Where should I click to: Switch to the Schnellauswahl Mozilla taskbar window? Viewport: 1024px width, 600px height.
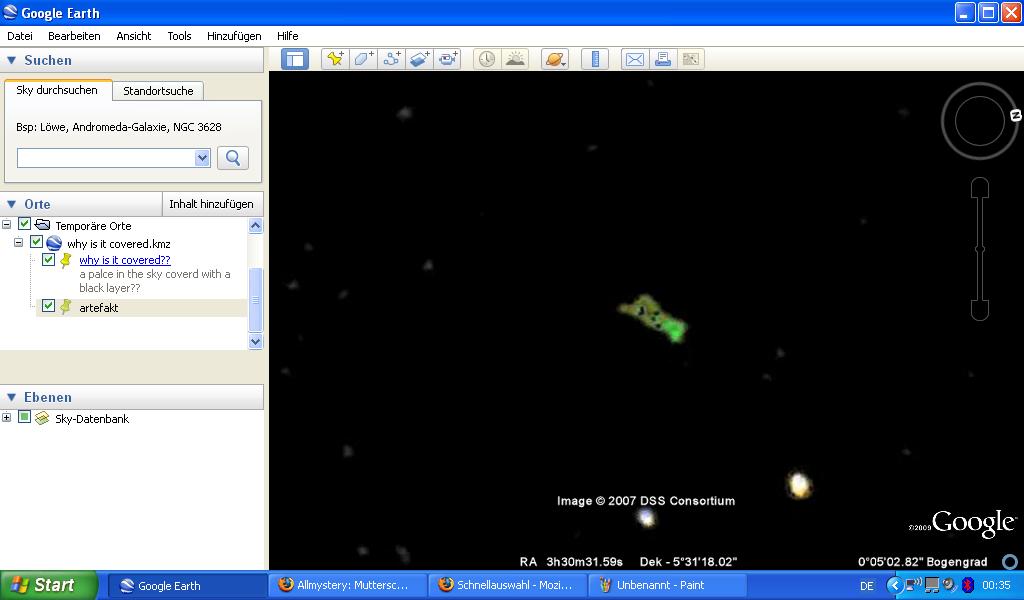coord(508,585)
